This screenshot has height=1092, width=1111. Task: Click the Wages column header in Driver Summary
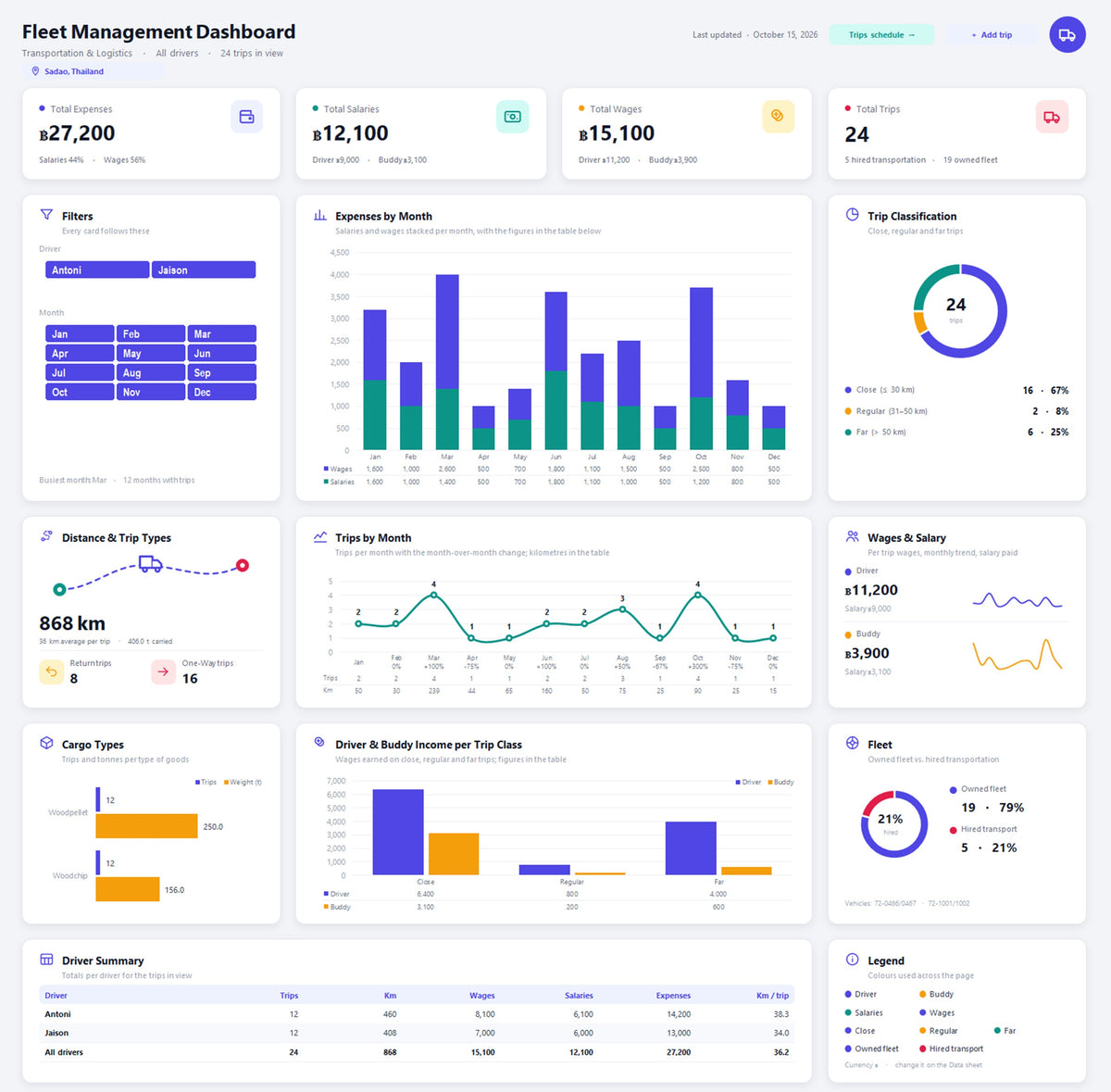pos(481,996)
